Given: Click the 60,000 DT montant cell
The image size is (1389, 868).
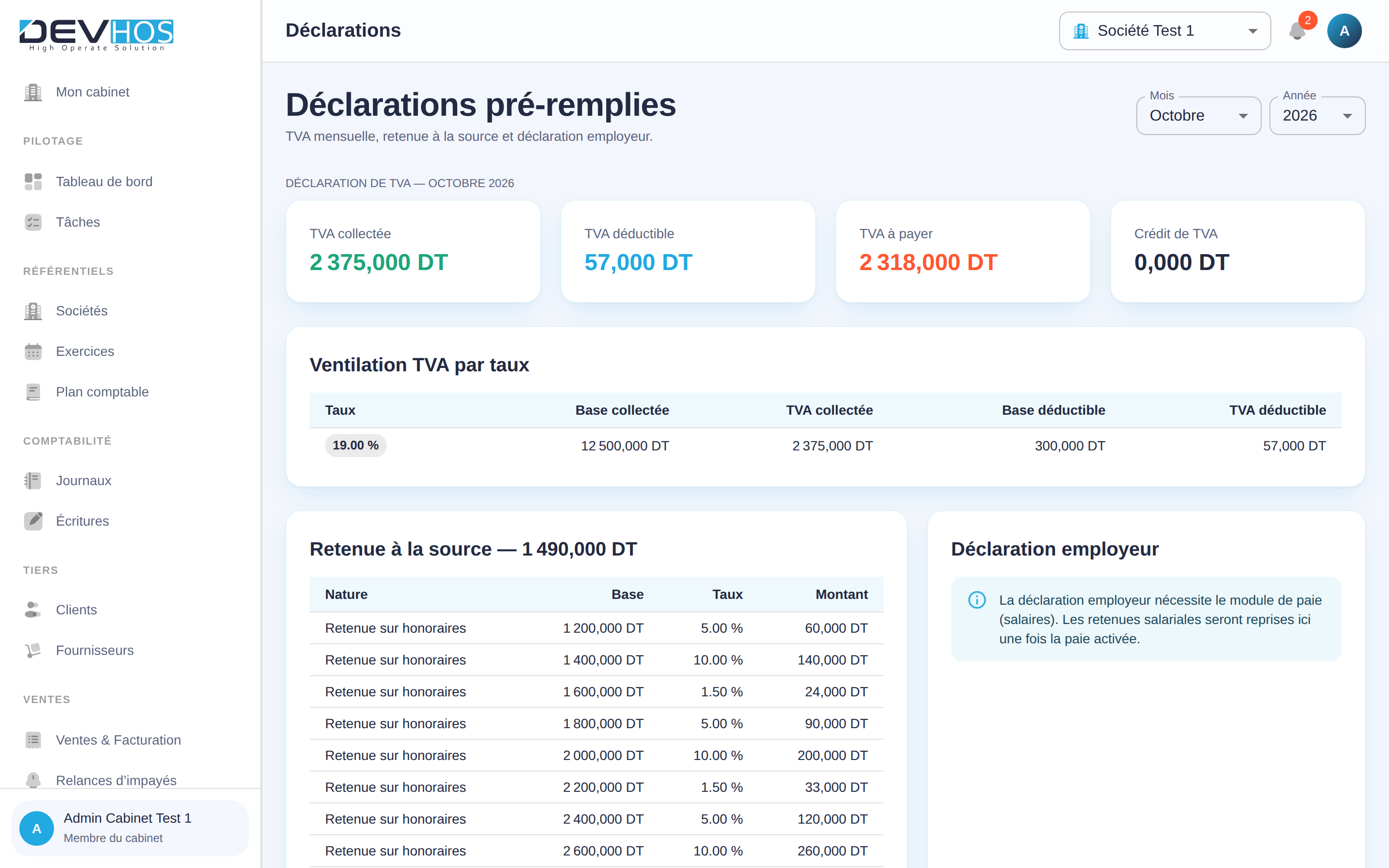Looking at the screenshot, I should 836,628.
